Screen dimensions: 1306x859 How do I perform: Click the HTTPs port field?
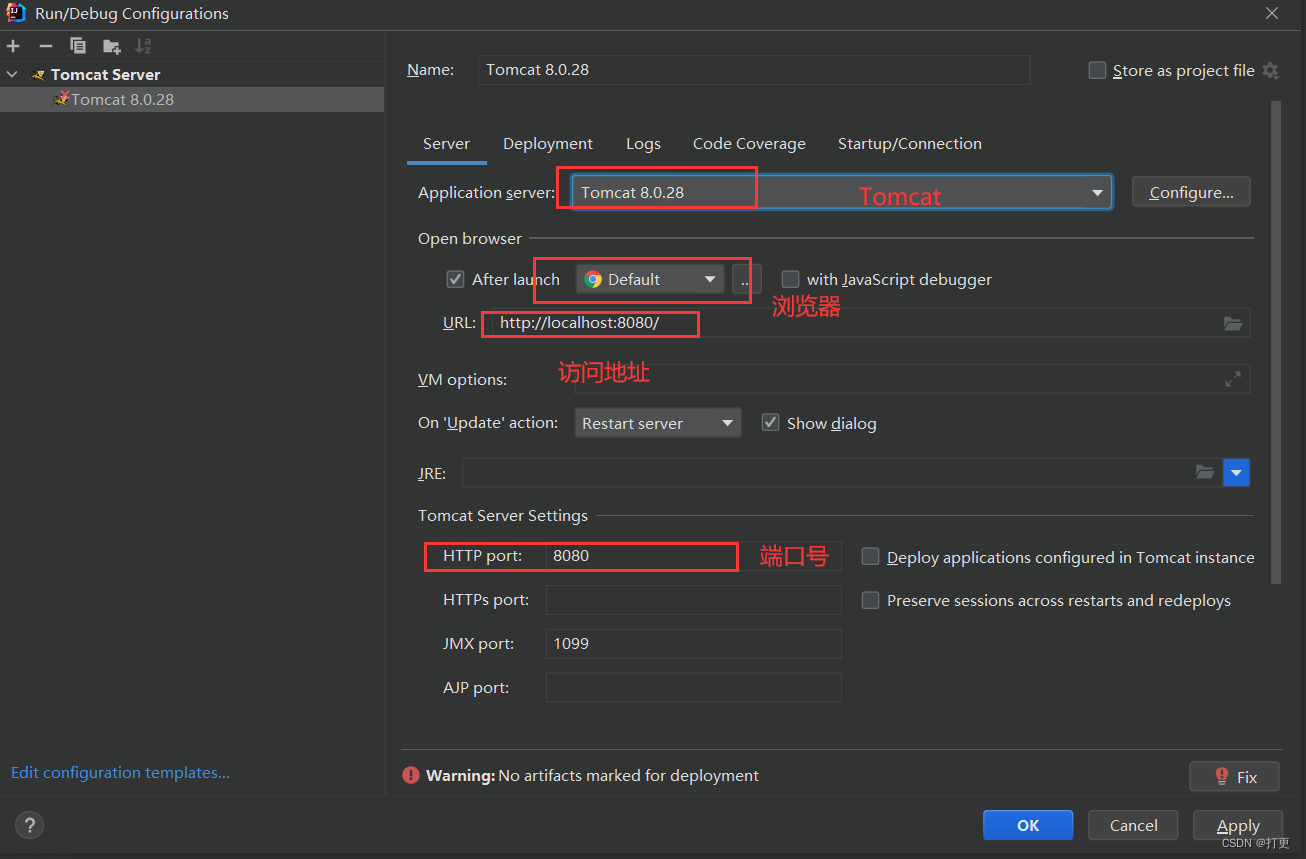pos(694,600)
